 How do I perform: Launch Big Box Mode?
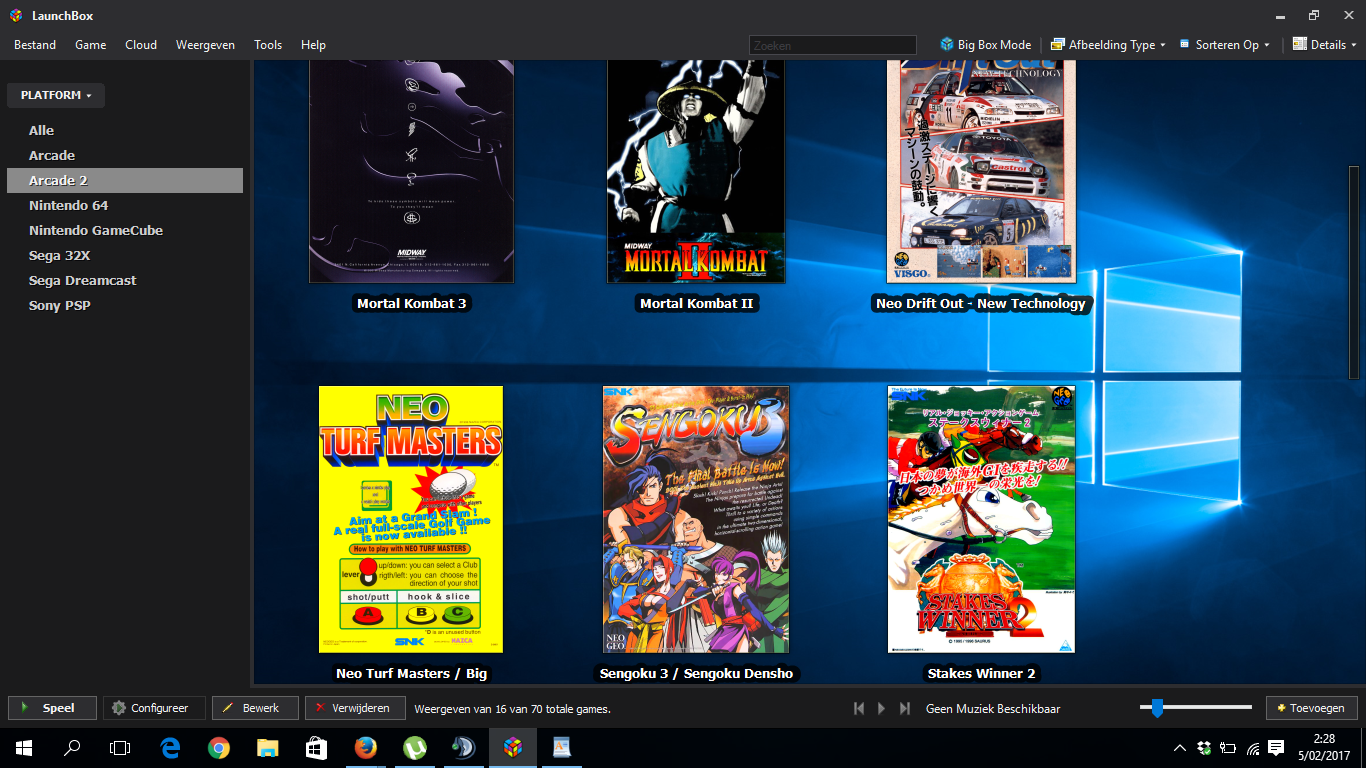(986, 45)
